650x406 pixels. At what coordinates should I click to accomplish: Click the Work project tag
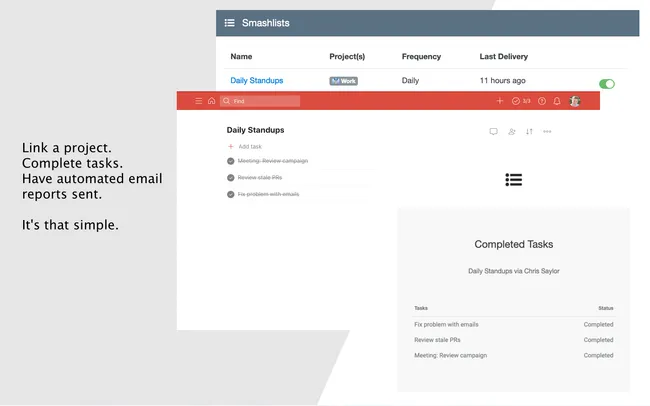[x=343, y=80]
